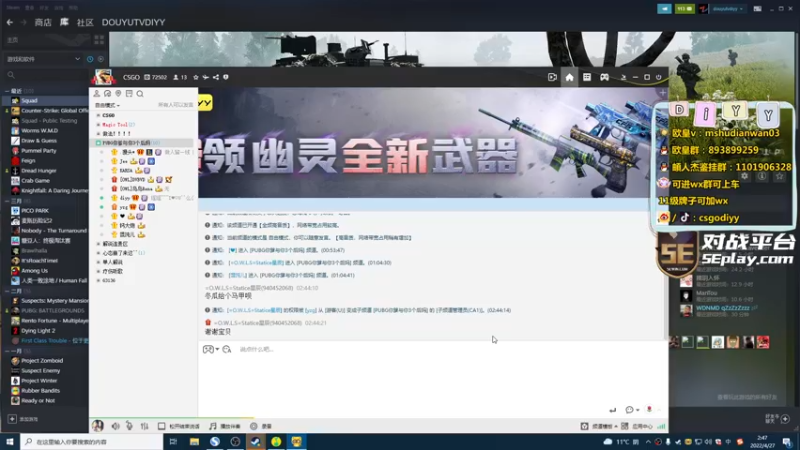This screenshot has width=800, height=450.
Task: Click the red microphone icon in chat area
Action: [x=649, y=409]
